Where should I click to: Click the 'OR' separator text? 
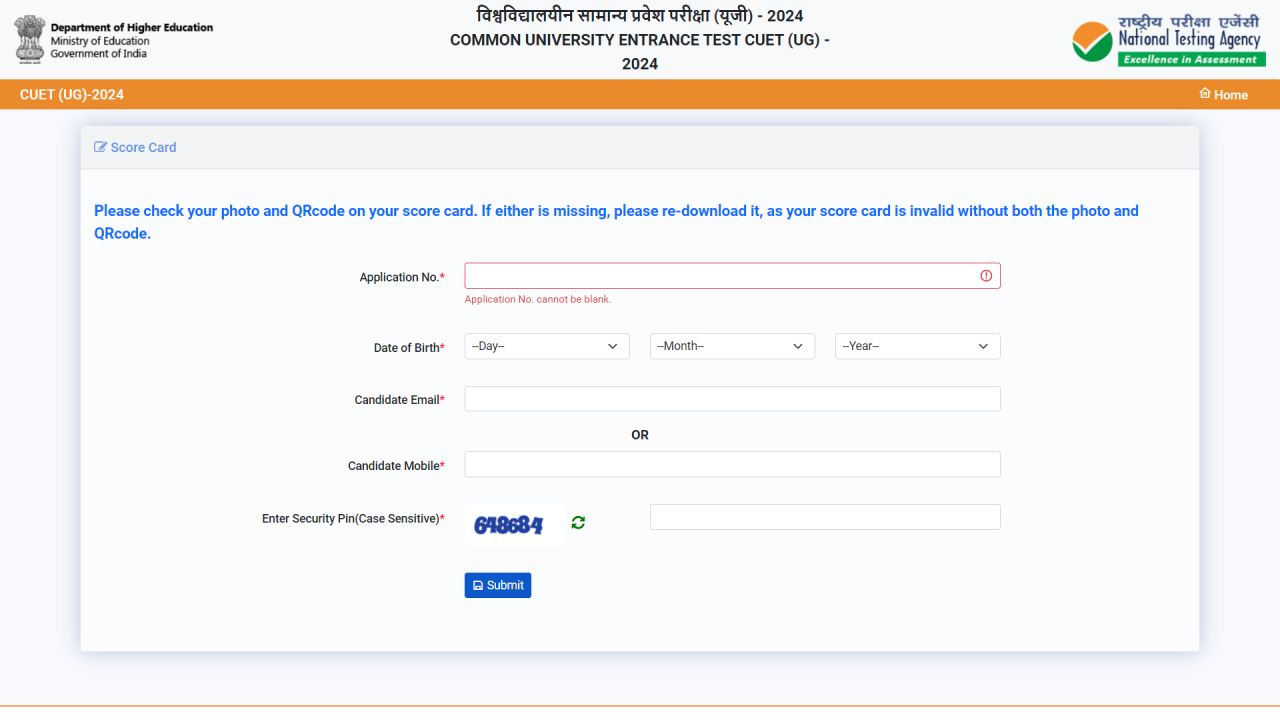point(640,435)
